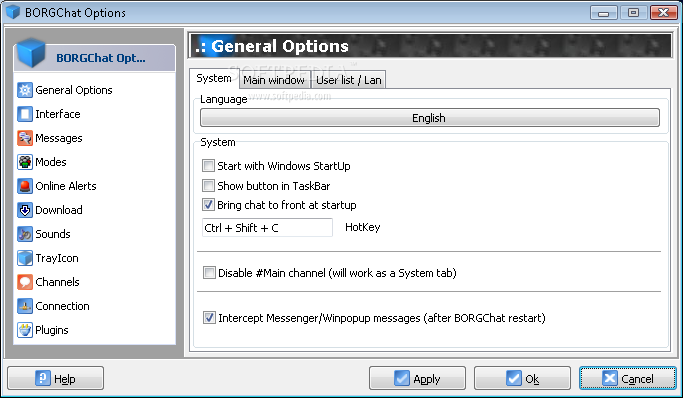This screenshot has height=398, width=683.
Task: Select the System tab
Action: click(214, 78)
